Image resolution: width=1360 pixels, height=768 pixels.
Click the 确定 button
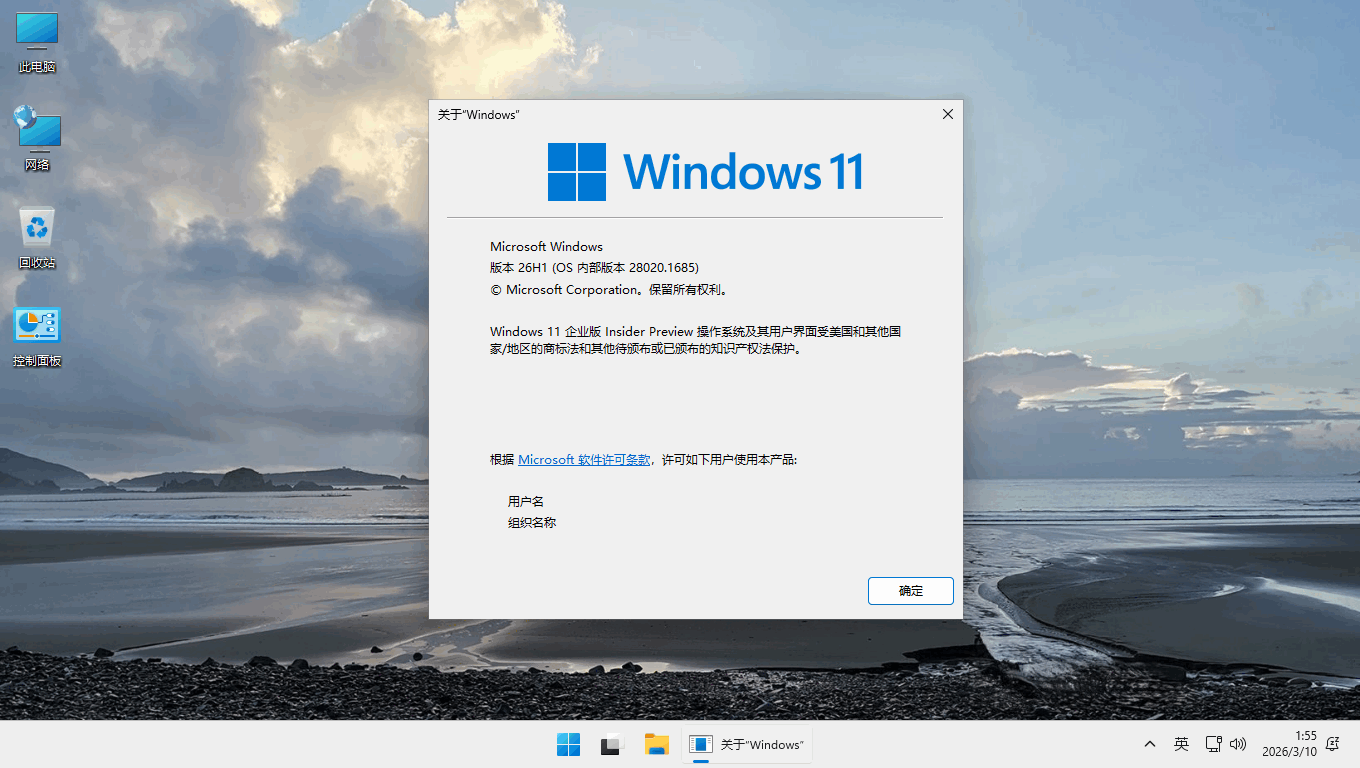coord(910,590)
